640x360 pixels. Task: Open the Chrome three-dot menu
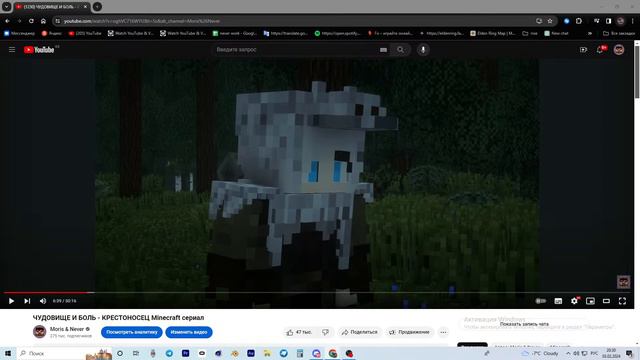coord(633,21)
